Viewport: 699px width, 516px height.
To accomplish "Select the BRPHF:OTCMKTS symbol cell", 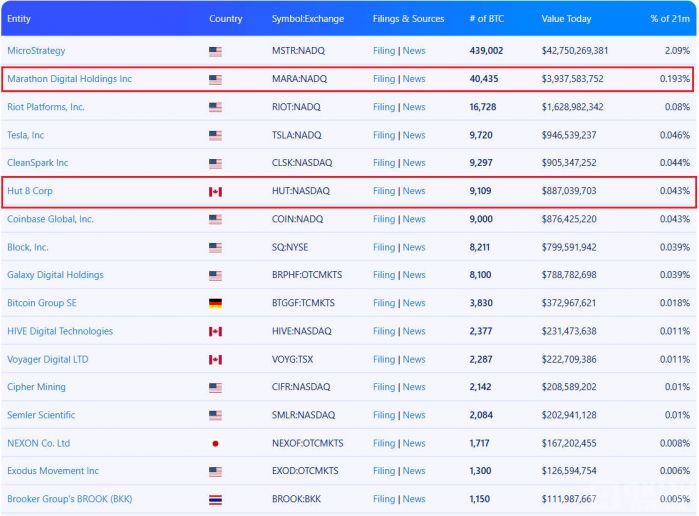I will [307, 275].
